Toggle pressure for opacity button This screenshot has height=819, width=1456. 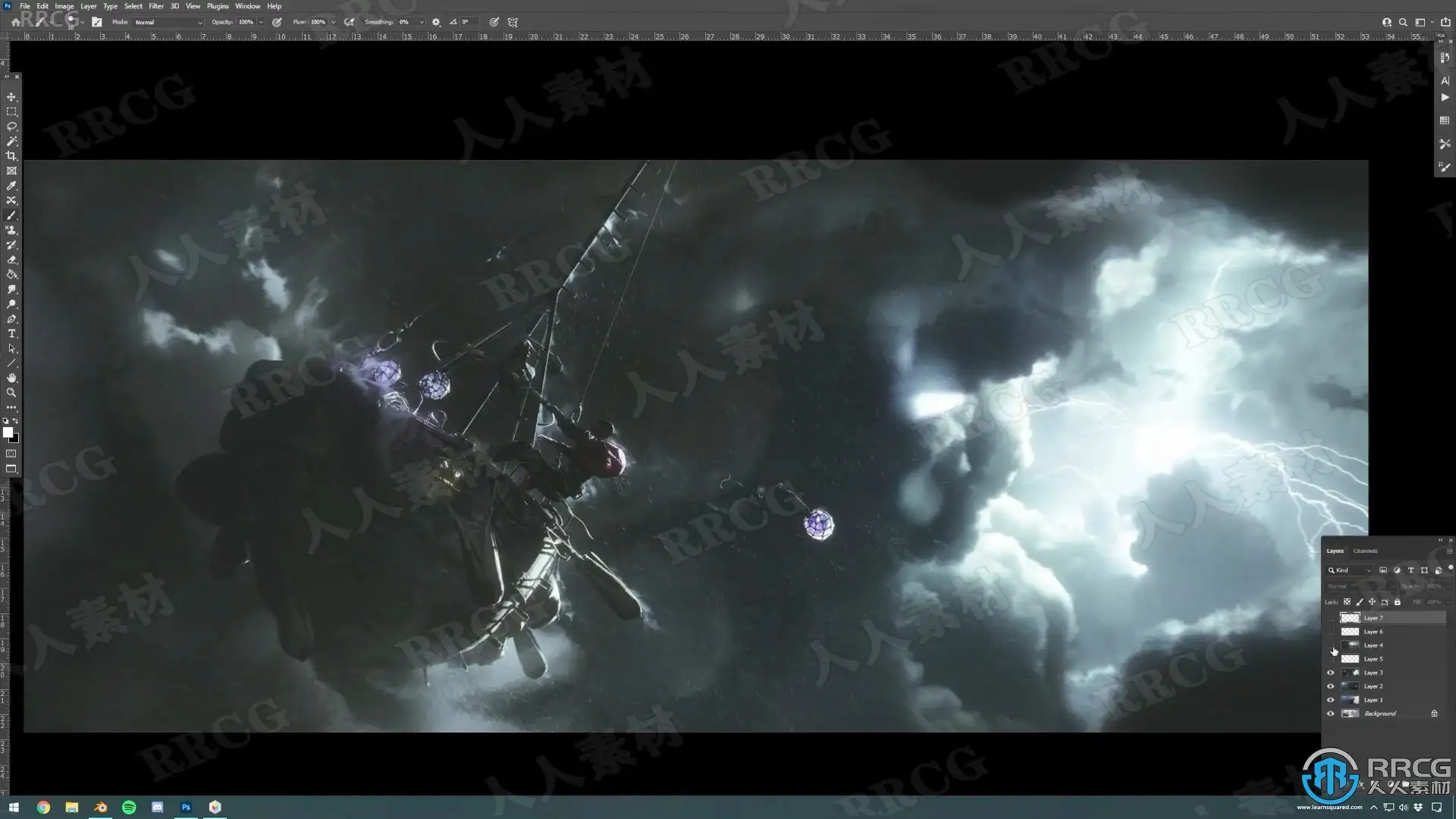tap(277, 22)
